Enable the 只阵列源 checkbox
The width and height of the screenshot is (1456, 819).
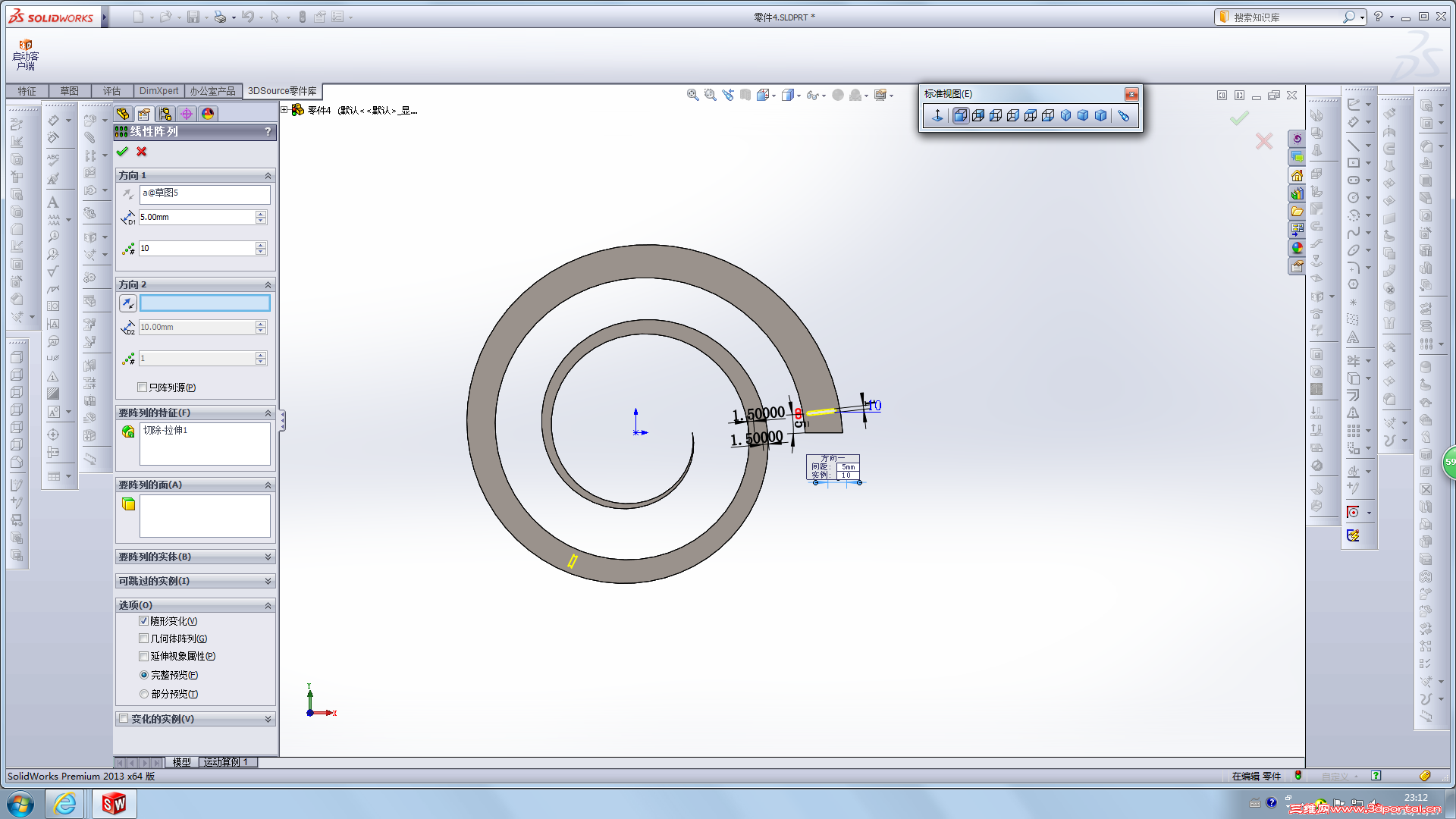[x=143, y=388]
